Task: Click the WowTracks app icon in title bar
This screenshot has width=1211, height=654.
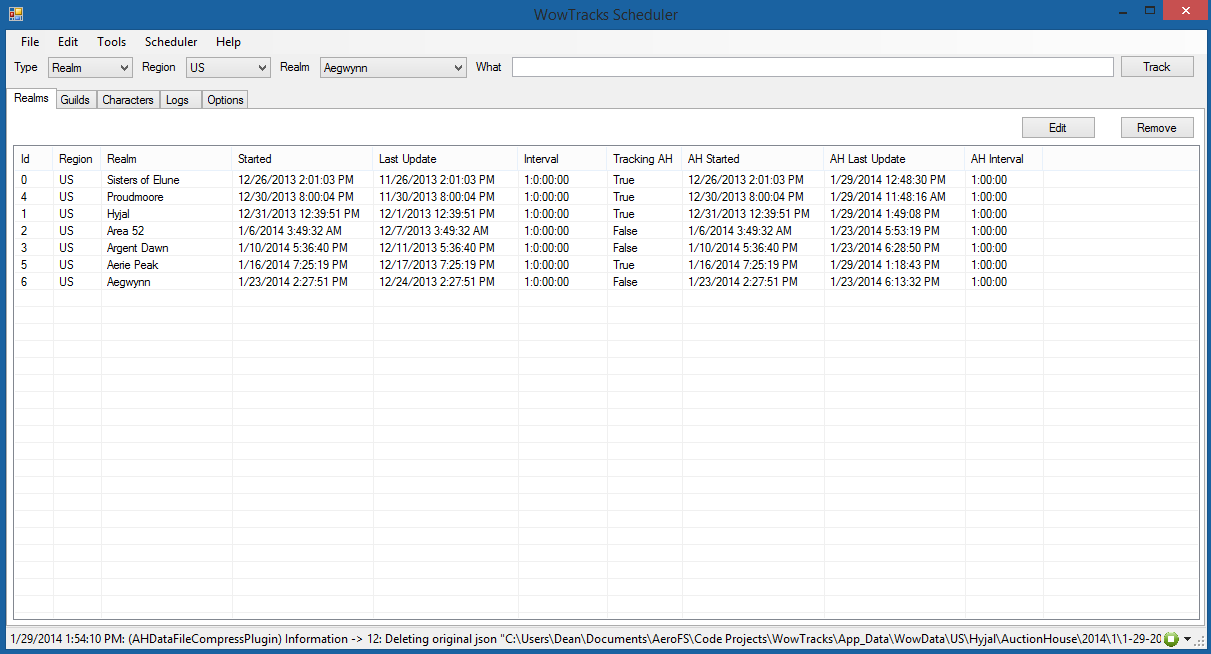Action: click(x=15, y=14)
